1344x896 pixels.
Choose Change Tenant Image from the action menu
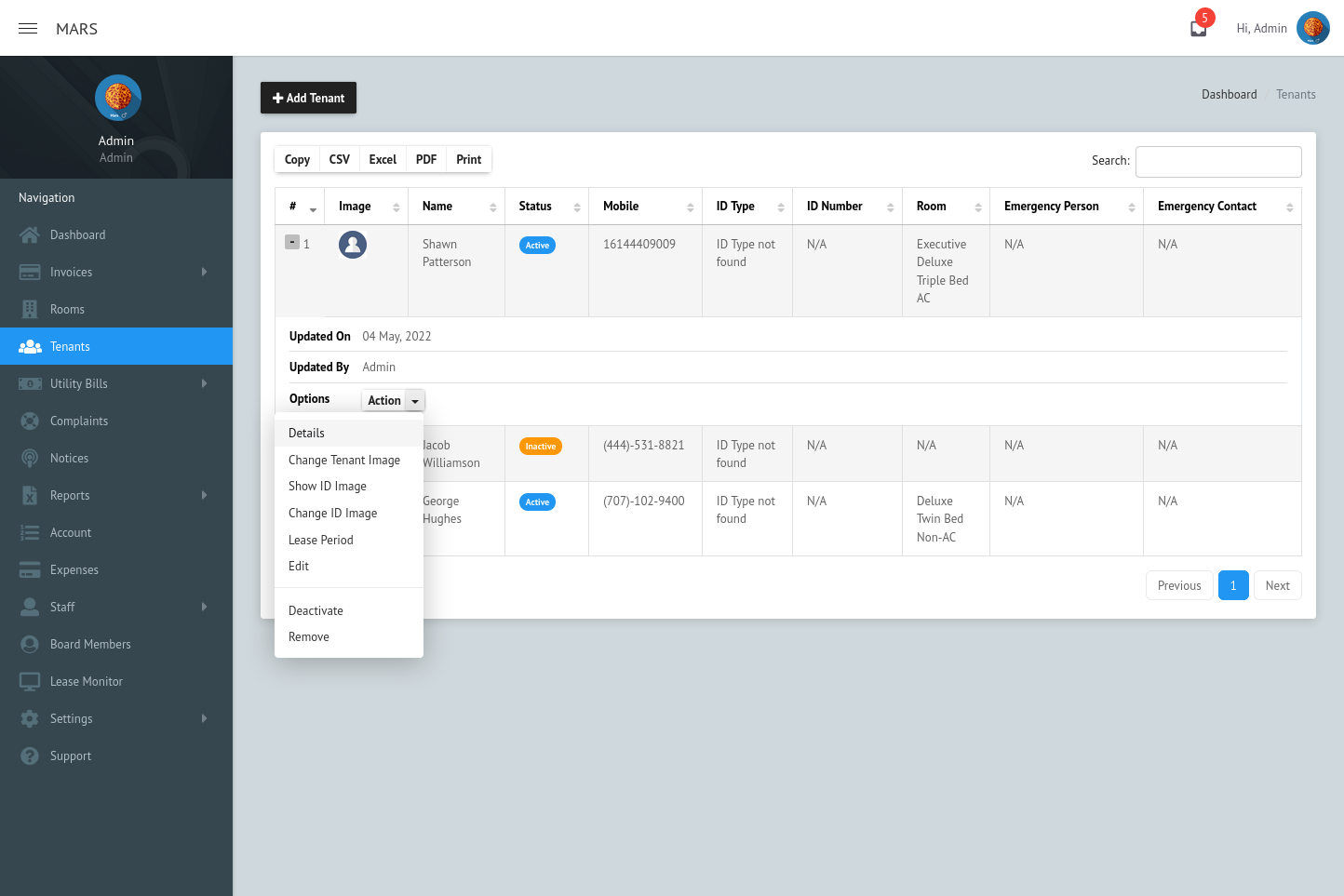[x=344, y=460]
